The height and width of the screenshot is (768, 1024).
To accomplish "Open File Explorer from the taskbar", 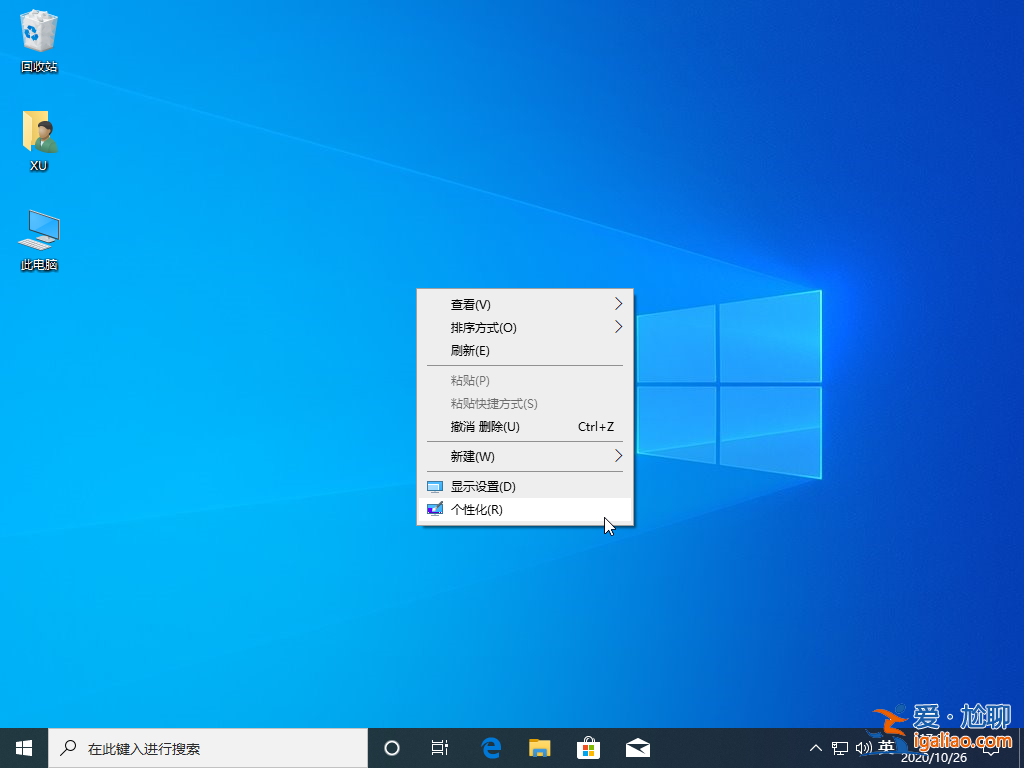I will pyautogui.click(x=539, y=747).
